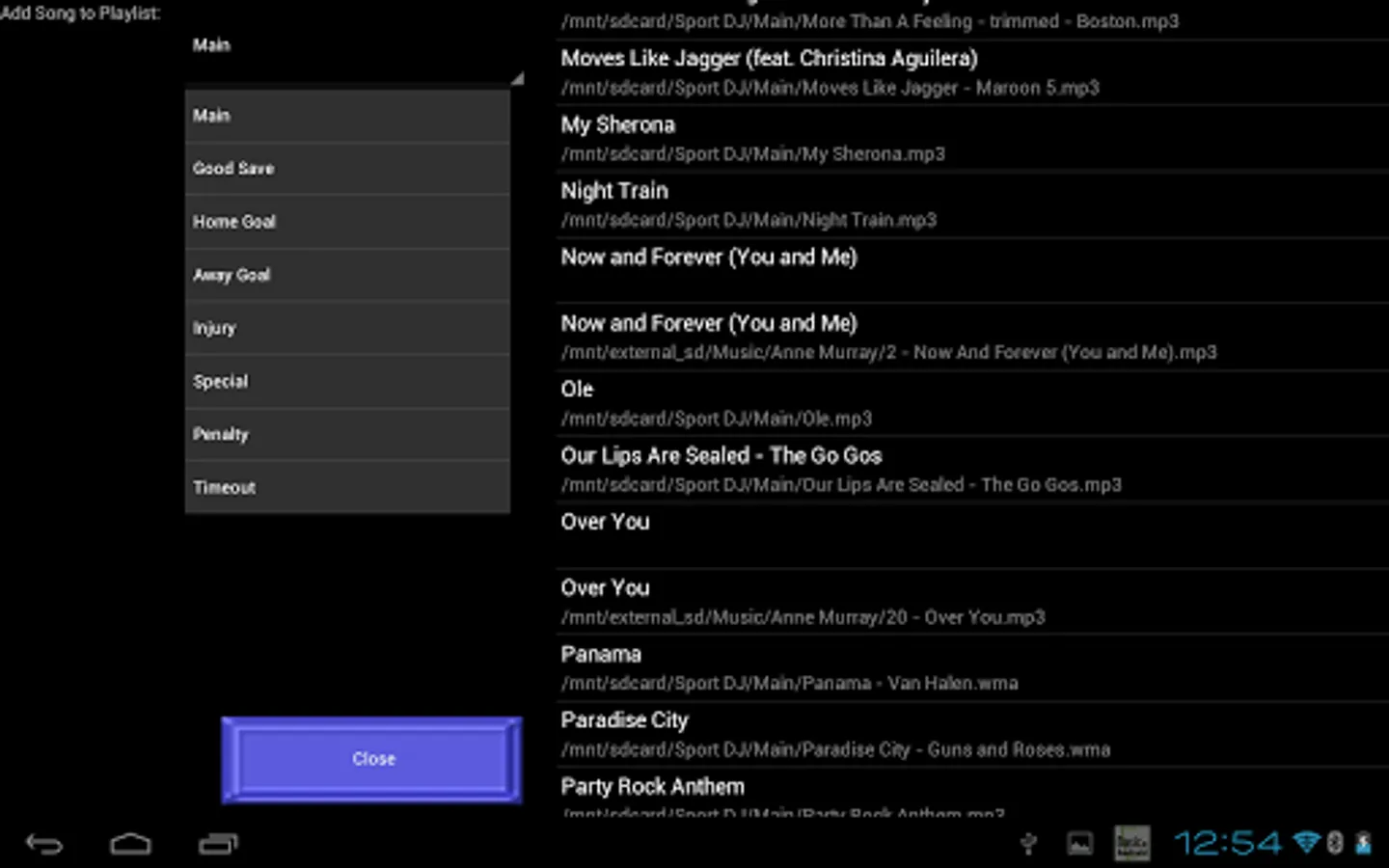Tap the battery status icon
The height and width of the screenshot is (868, 1389).
click(x=1363, y=843)
